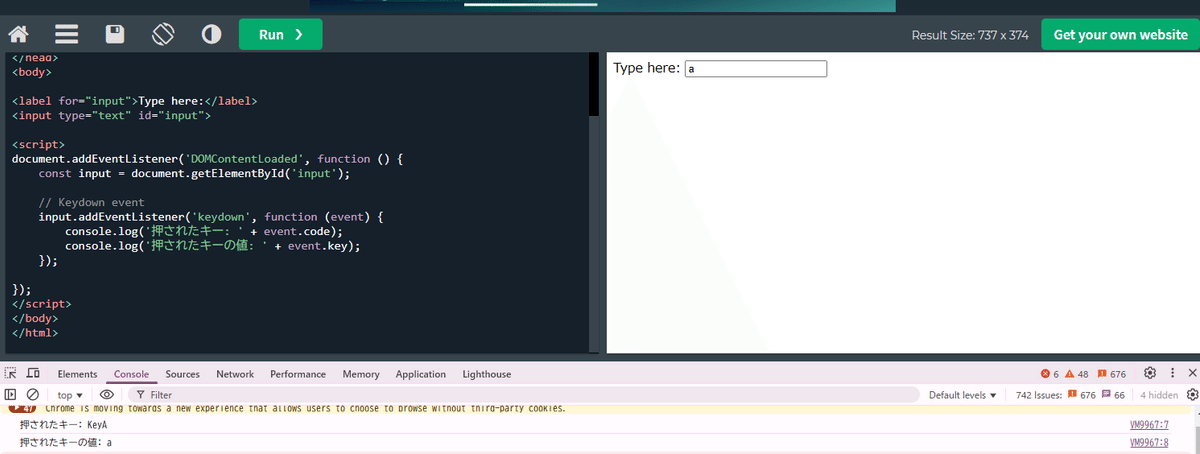Open the Application tab
The image size is (1200, 454).
coord(421,374)
